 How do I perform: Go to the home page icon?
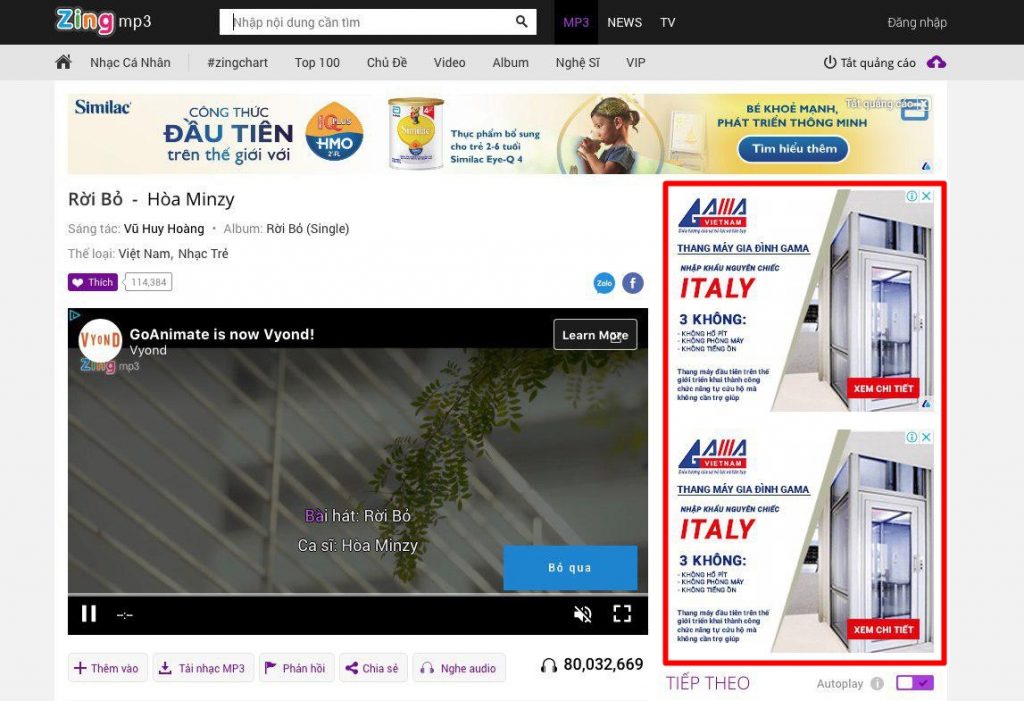(63, 62)
